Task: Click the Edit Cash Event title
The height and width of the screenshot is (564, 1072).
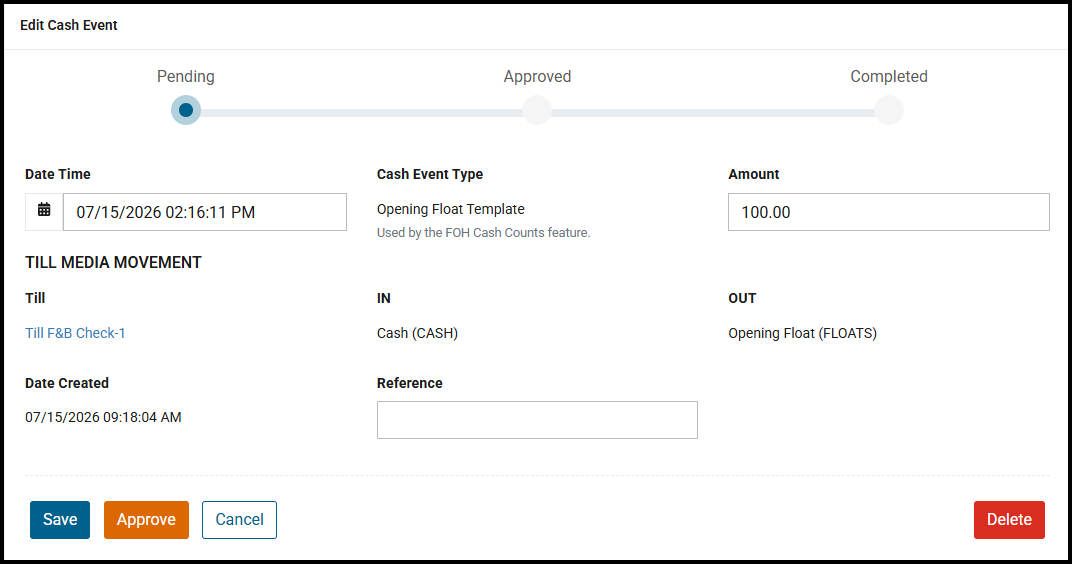Action: click(x=68, y=25)
